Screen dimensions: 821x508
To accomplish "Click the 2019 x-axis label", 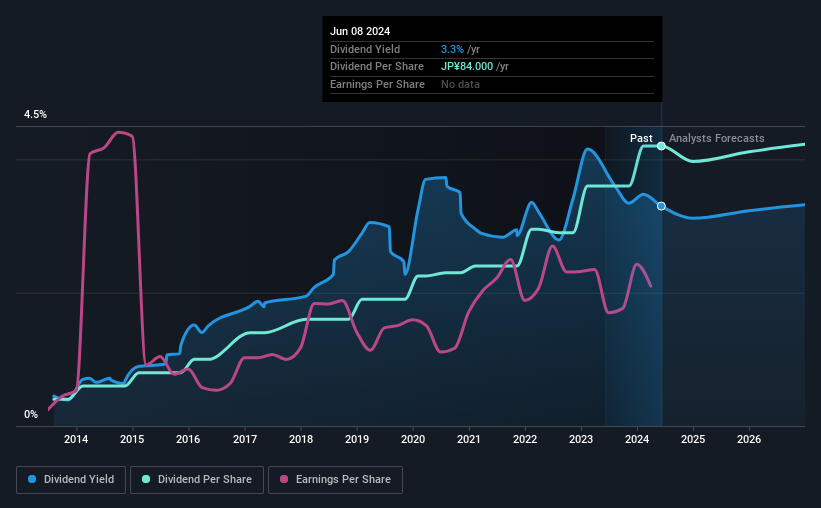I will [357, 439].
